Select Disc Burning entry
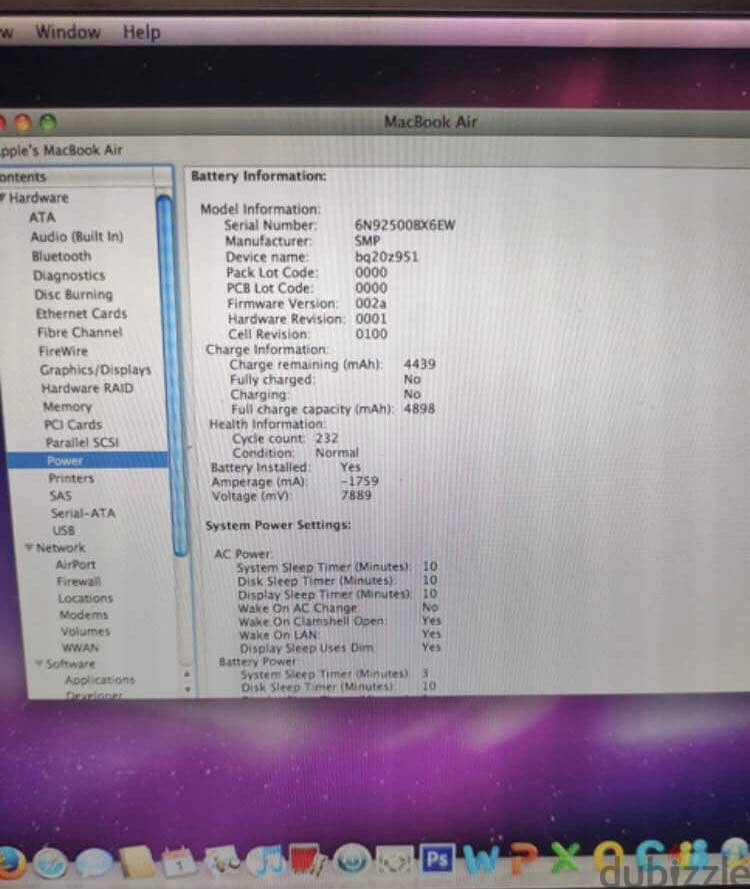Image resolution: width=750 pixels, height=889 pixels. tap(73, 295)
